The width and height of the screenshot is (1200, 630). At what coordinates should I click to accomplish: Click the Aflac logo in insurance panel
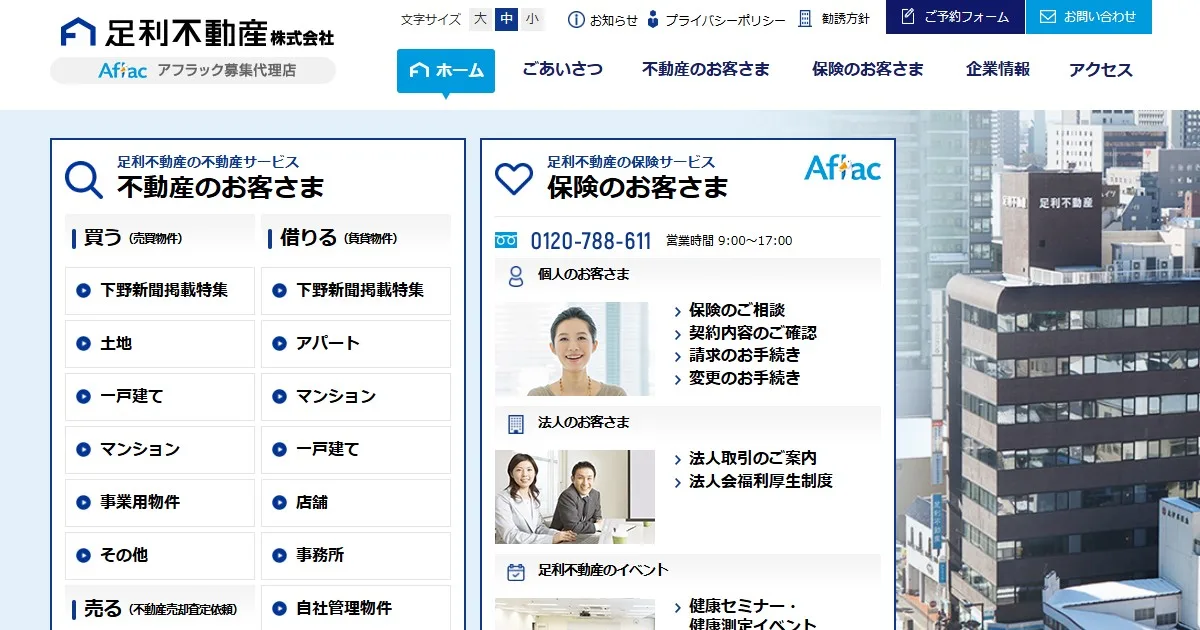pyautogui.click(x=842, y=167)
